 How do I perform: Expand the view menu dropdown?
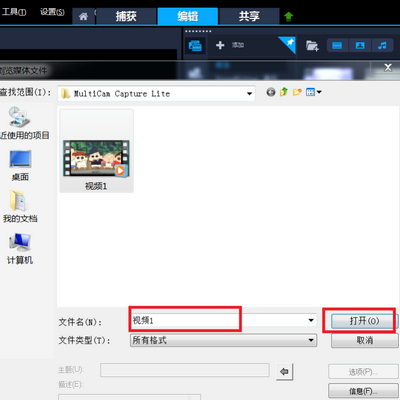(314, 92)
